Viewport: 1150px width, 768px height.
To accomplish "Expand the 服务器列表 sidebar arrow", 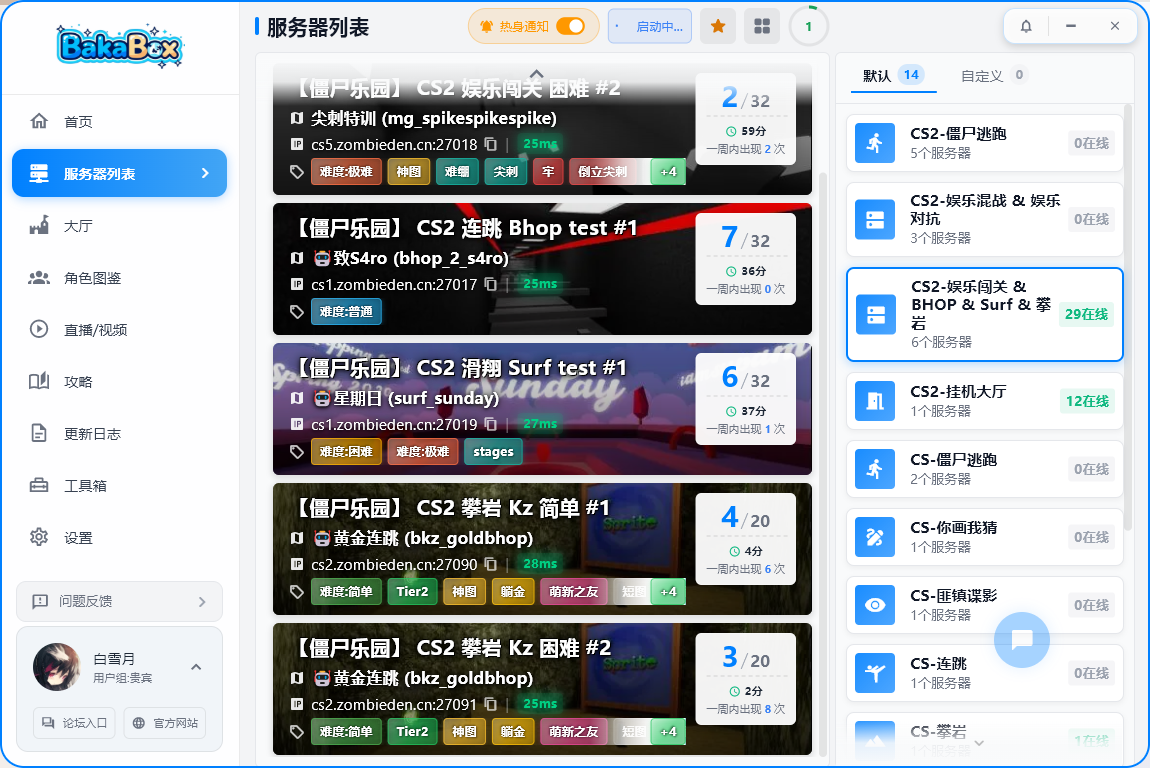I will (x=205, y=173).
